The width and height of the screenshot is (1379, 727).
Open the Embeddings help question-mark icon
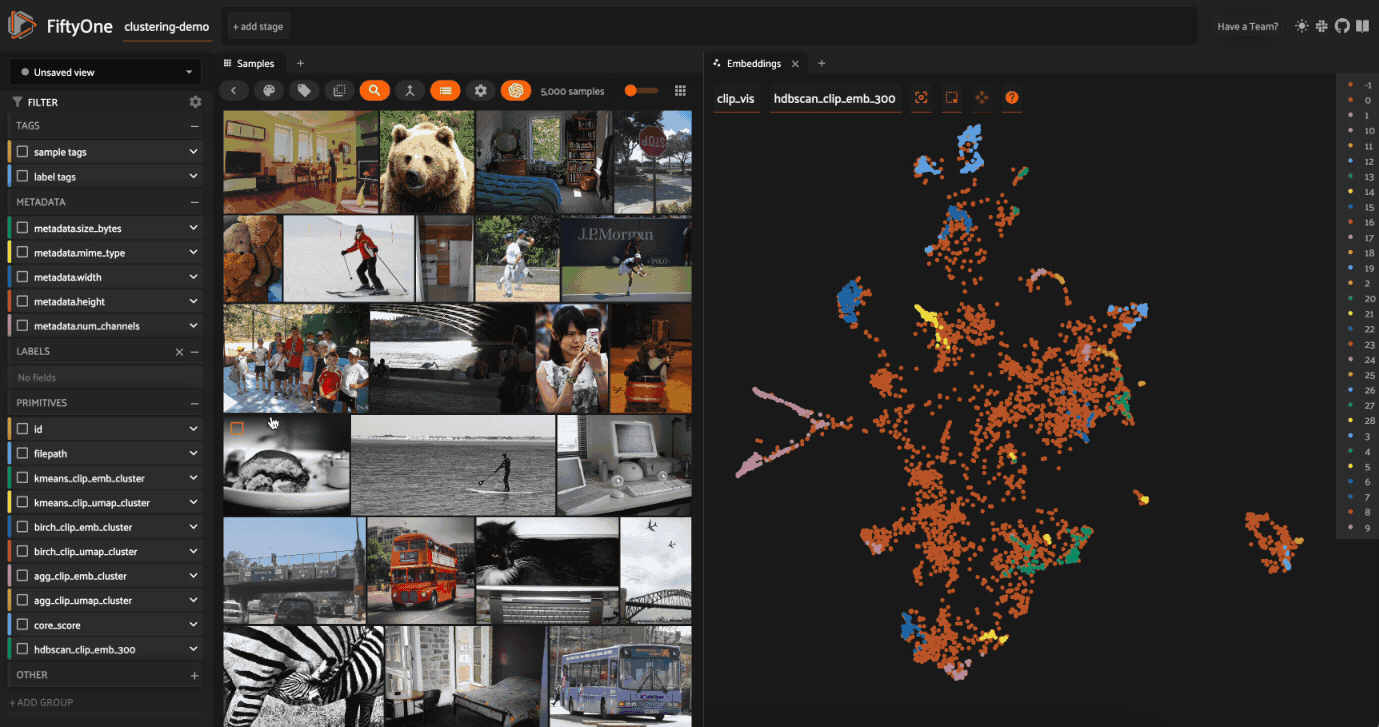[1012, 98]
